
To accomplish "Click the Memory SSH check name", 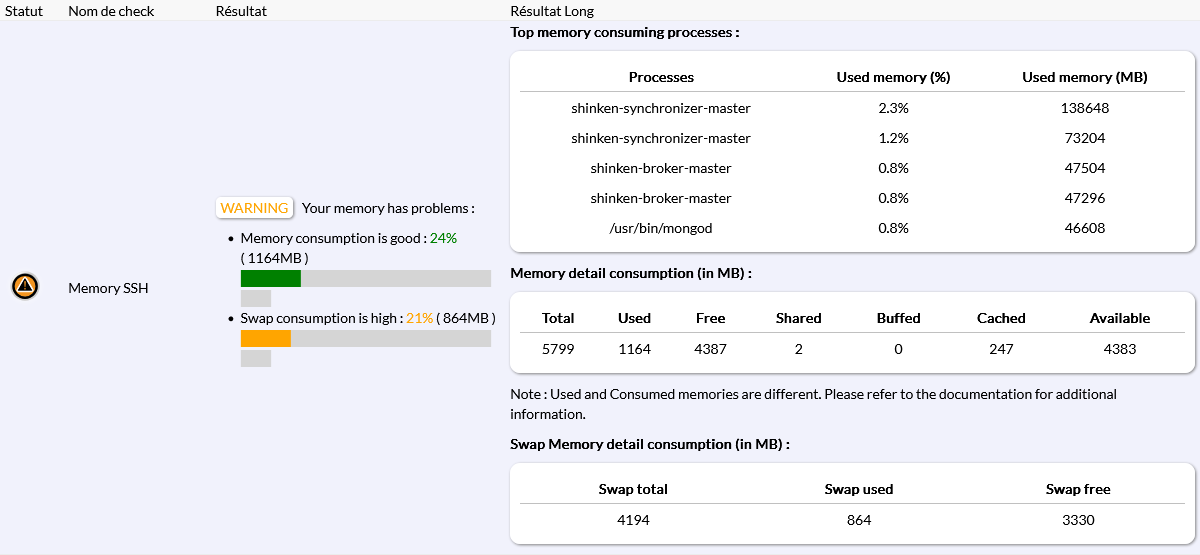I will click(x=108, y=288).
